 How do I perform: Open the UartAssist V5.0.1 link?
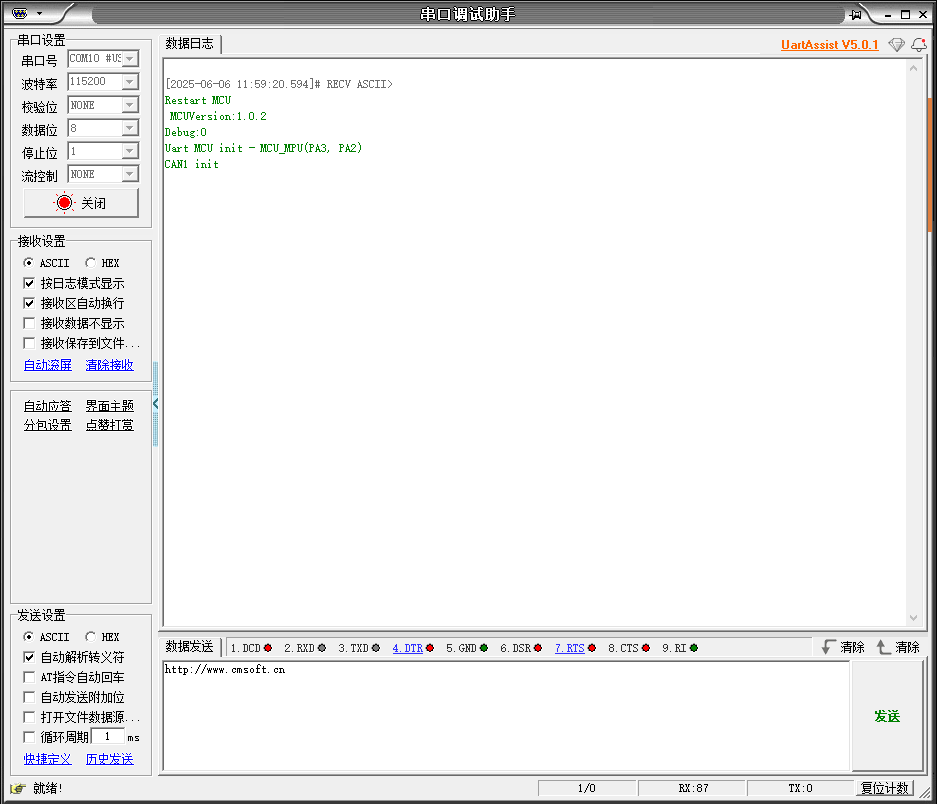[829, 45]
